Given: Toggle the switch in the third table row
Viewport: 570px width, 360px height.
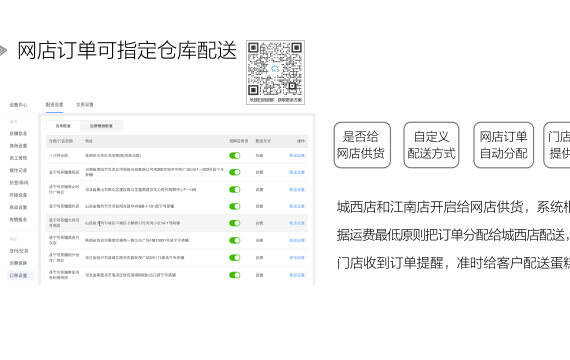Looking at the screenshot, I should (234, 189).
